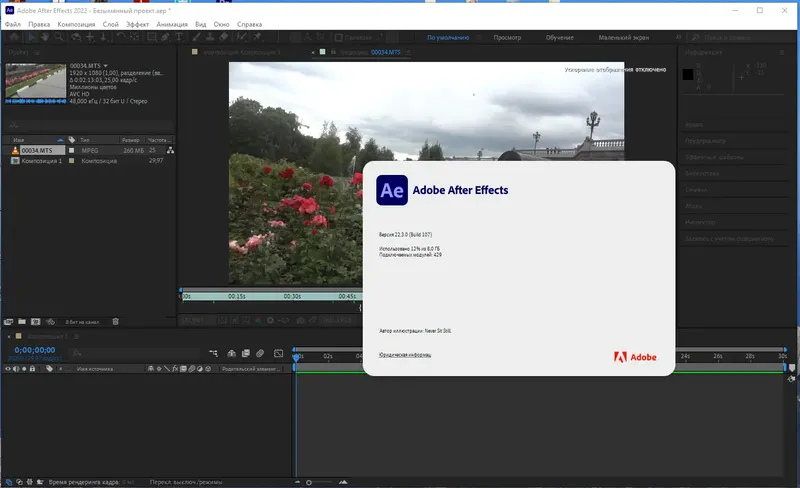The width and height of the screenshot is (800, 488).
Task: Open composition mini-flowchart in timeline
Action: tap(213, 353)
